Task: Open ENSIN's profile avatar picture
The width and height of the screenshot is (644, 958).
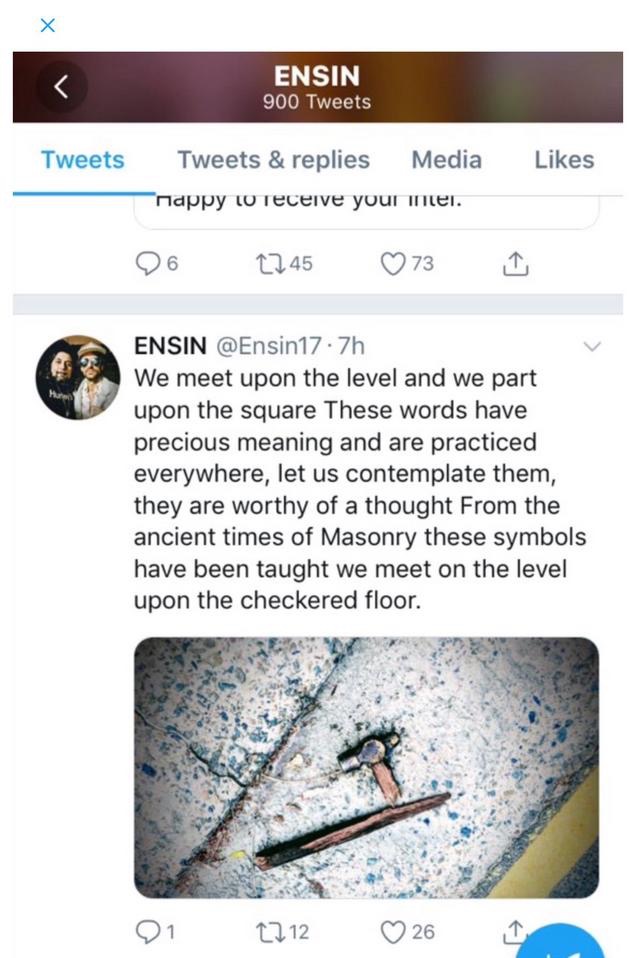Action: (x=79, y=377)
